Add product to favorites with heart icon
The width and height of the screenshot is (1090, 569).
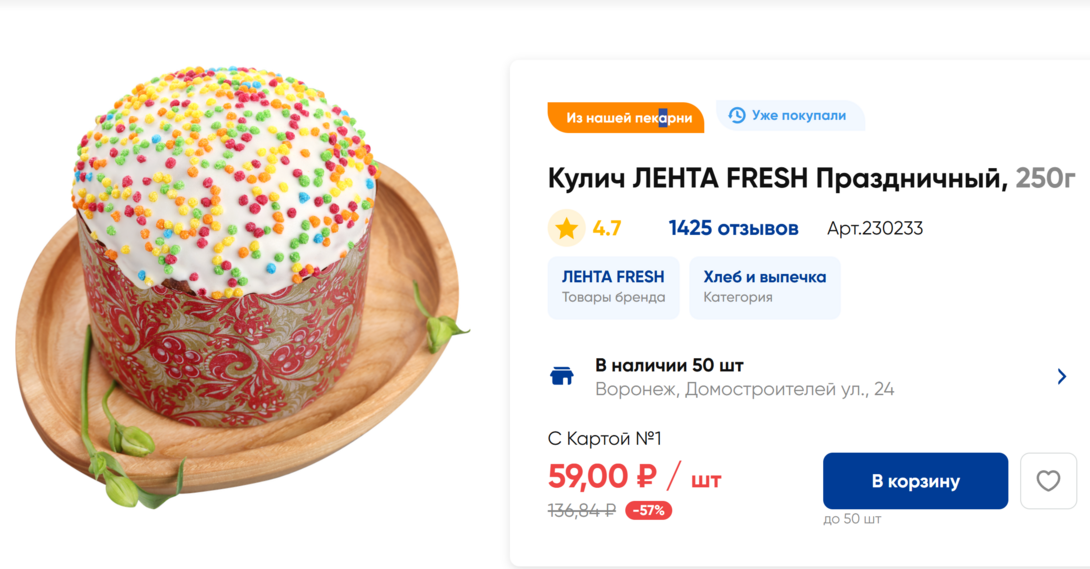[x=1047, y=481]
